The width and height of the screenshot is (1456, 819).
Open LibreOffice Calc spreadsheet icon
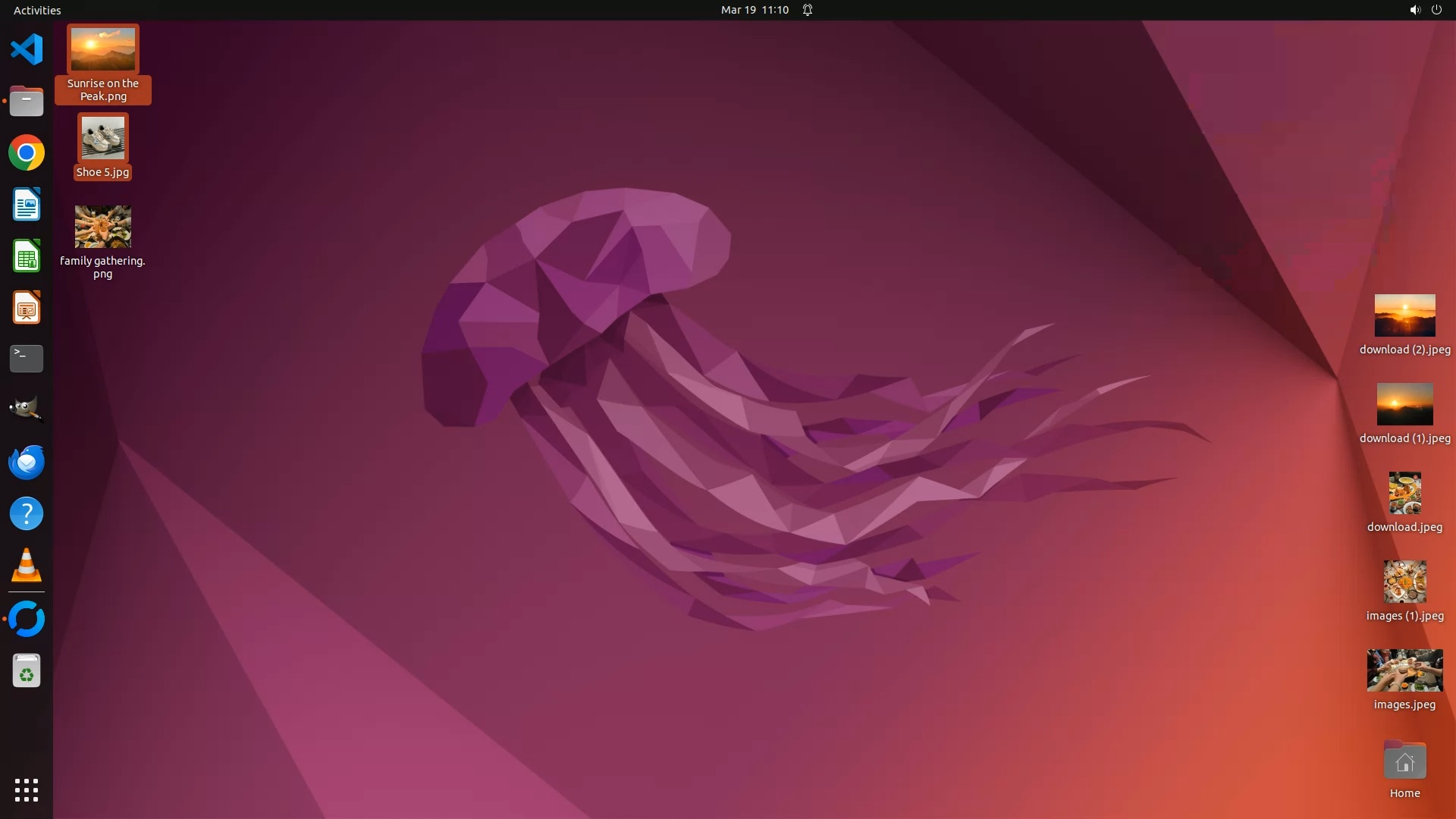[27, 256]
